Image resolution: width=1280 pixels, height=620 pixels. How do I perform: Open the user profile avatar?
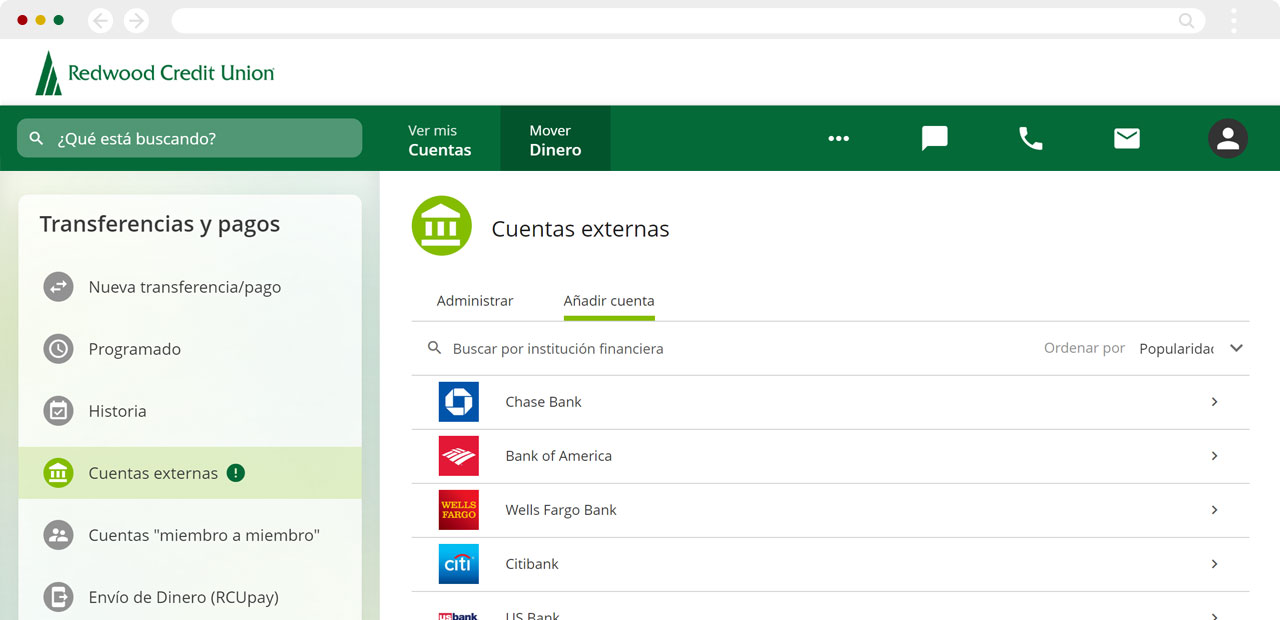pos(1228,138)
